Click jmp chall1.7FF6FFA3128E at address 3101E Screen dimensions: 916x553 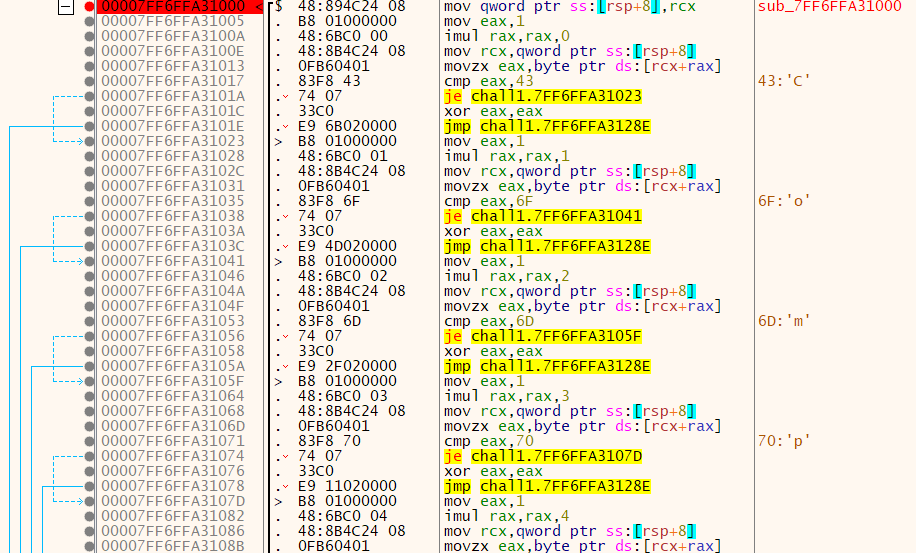(547, 126)
